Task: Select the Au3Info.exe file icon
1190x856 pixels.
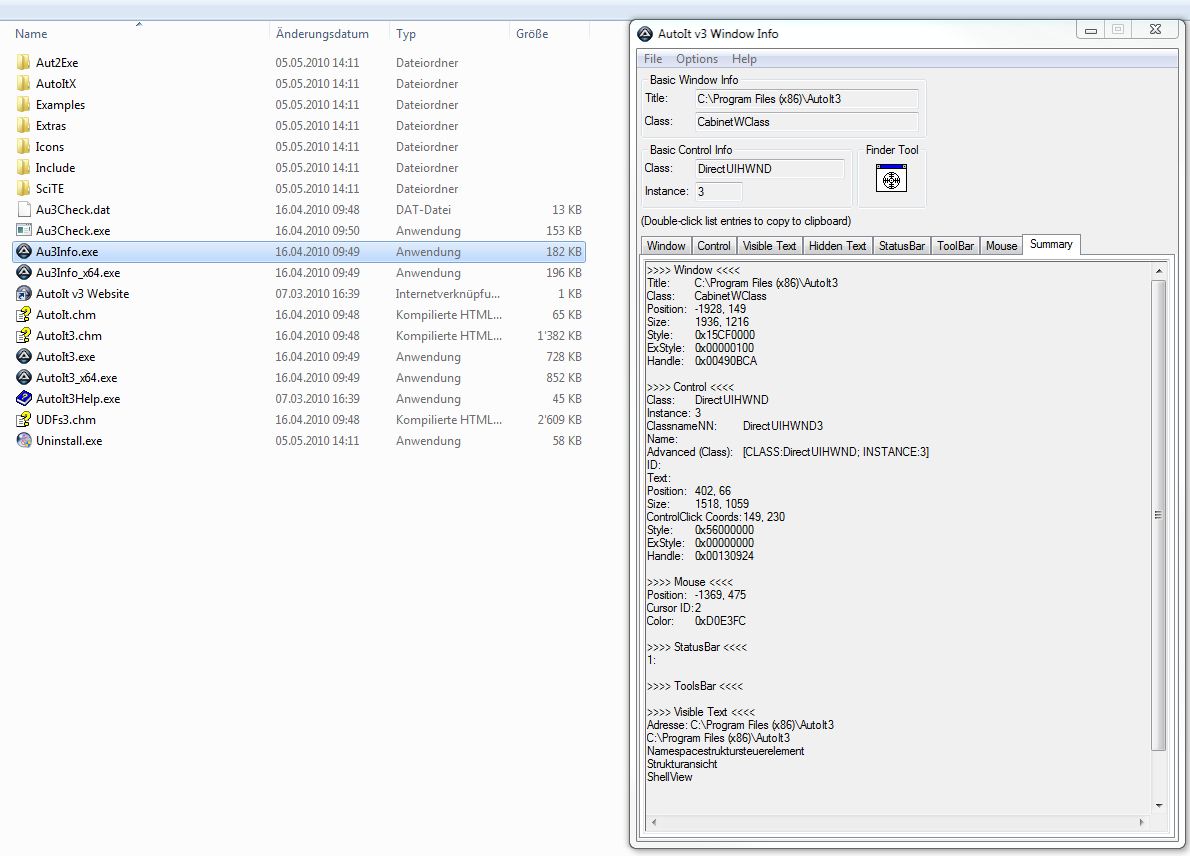Action: (25, 252)
